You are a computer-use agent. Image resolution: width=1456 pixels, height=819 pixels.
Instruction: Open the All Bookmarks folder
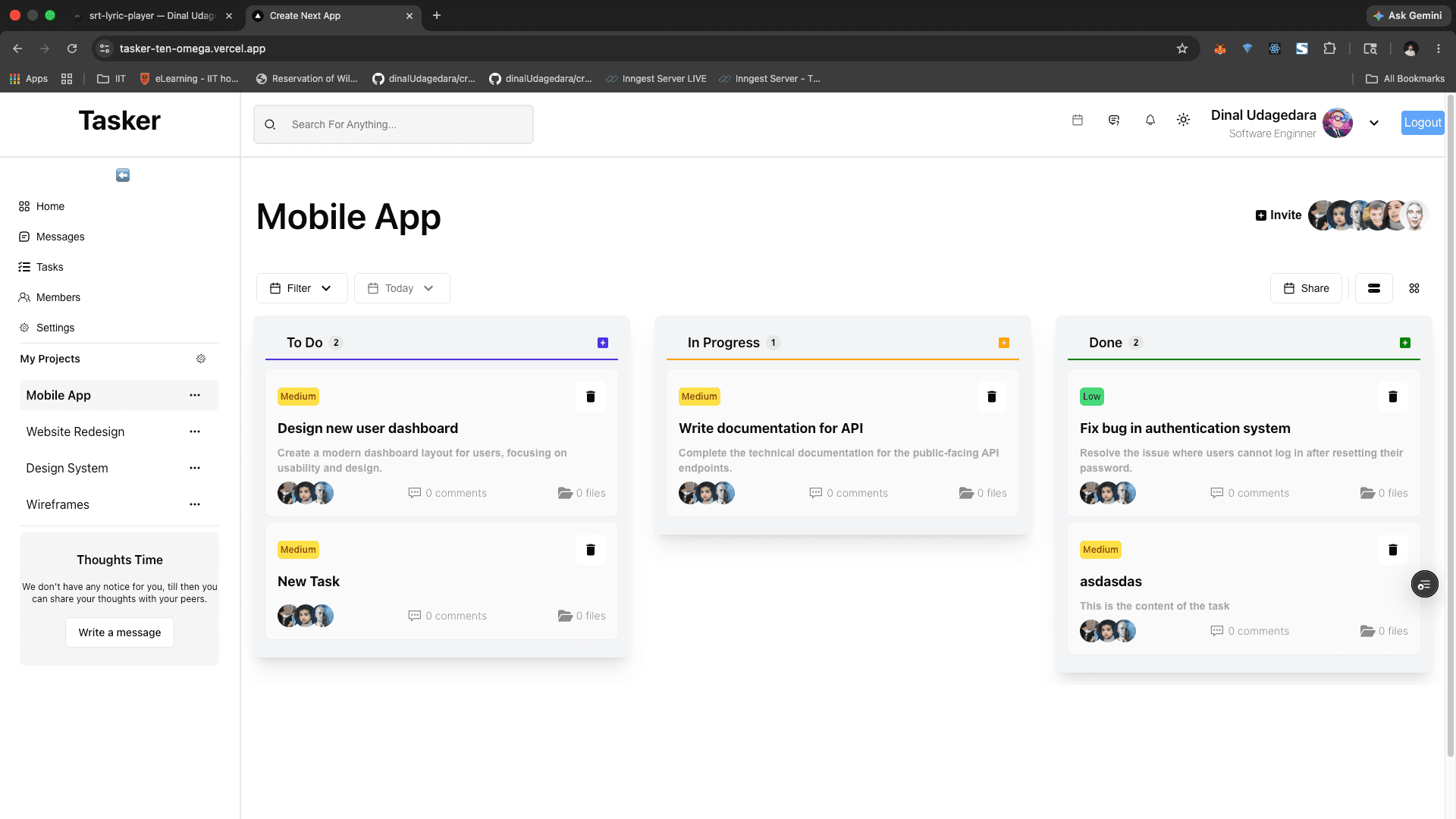point(1405,79)
